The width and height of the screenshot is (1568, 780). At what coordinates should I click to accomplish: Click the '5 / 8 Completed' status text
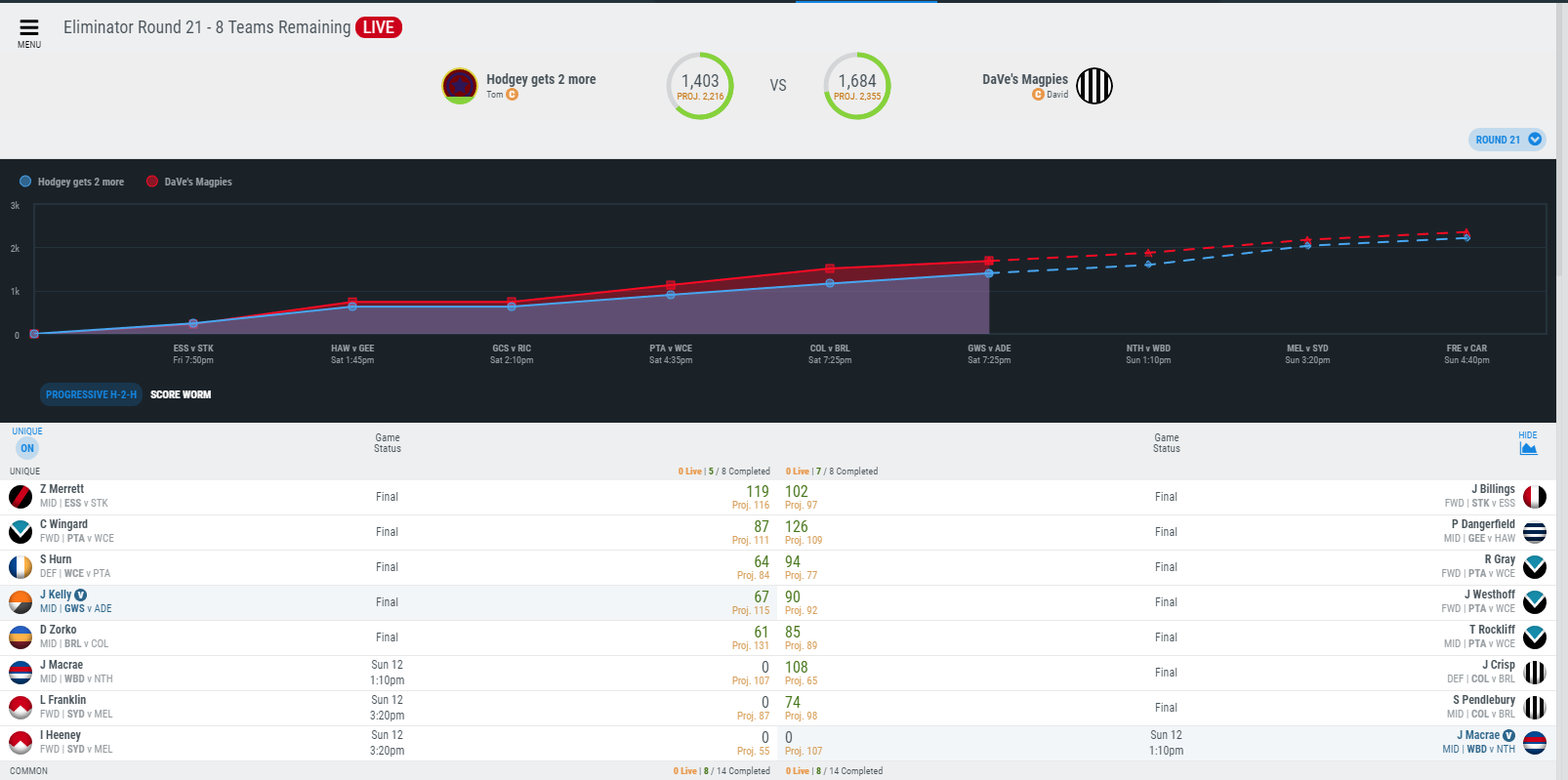739,472
